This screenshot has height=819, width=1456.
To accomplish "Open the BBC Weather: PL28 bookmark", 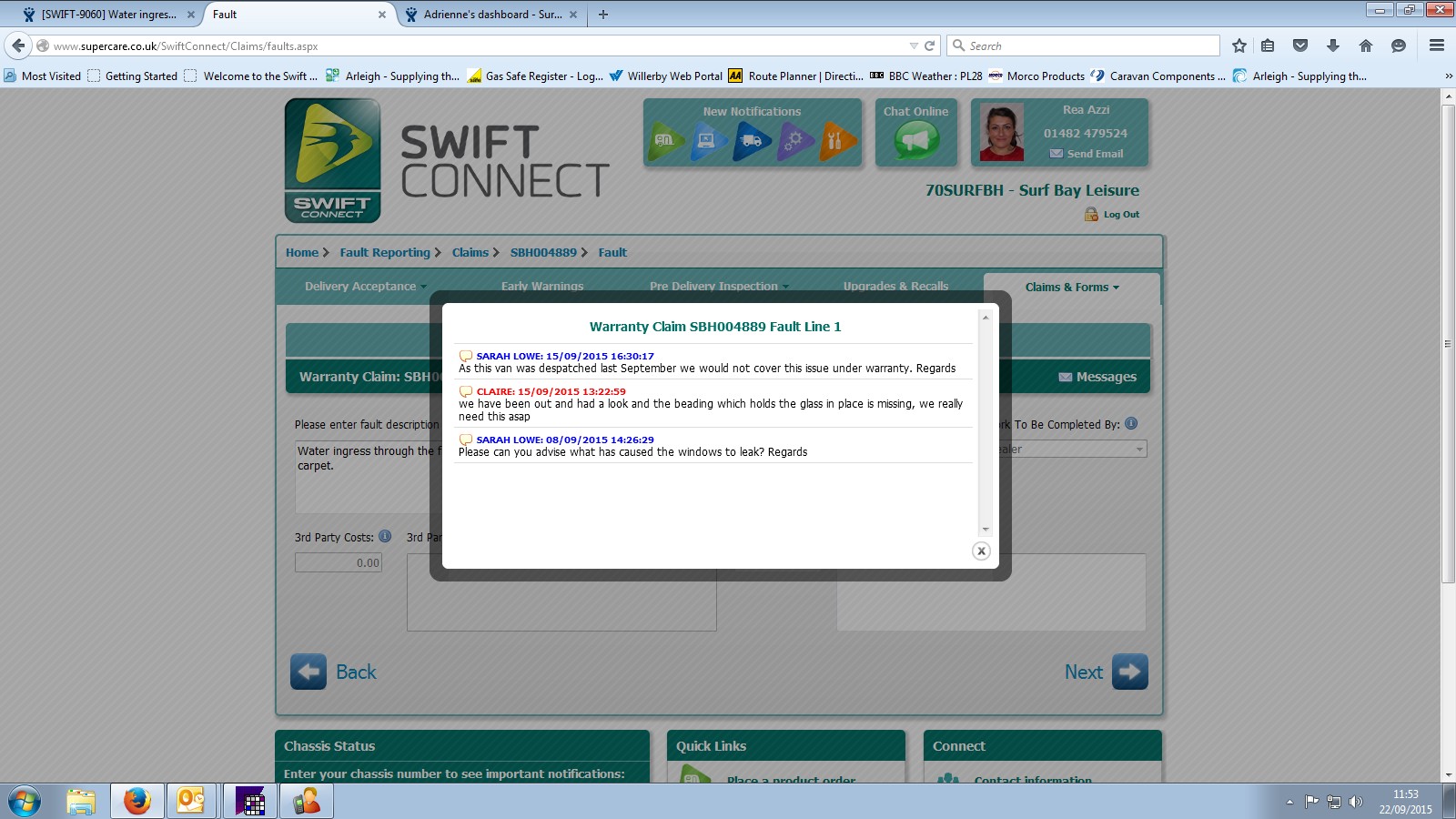I will coord(926,76).
